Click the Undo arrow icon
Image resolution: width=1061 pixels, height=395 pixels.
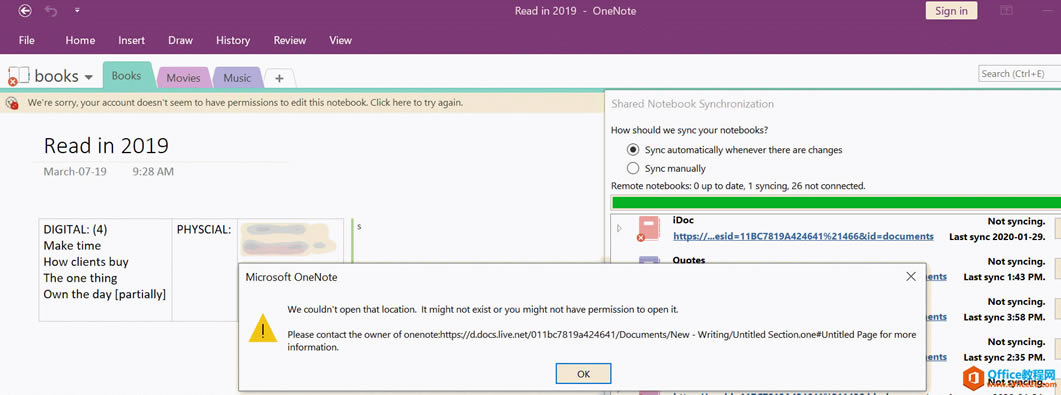point(51,11)
